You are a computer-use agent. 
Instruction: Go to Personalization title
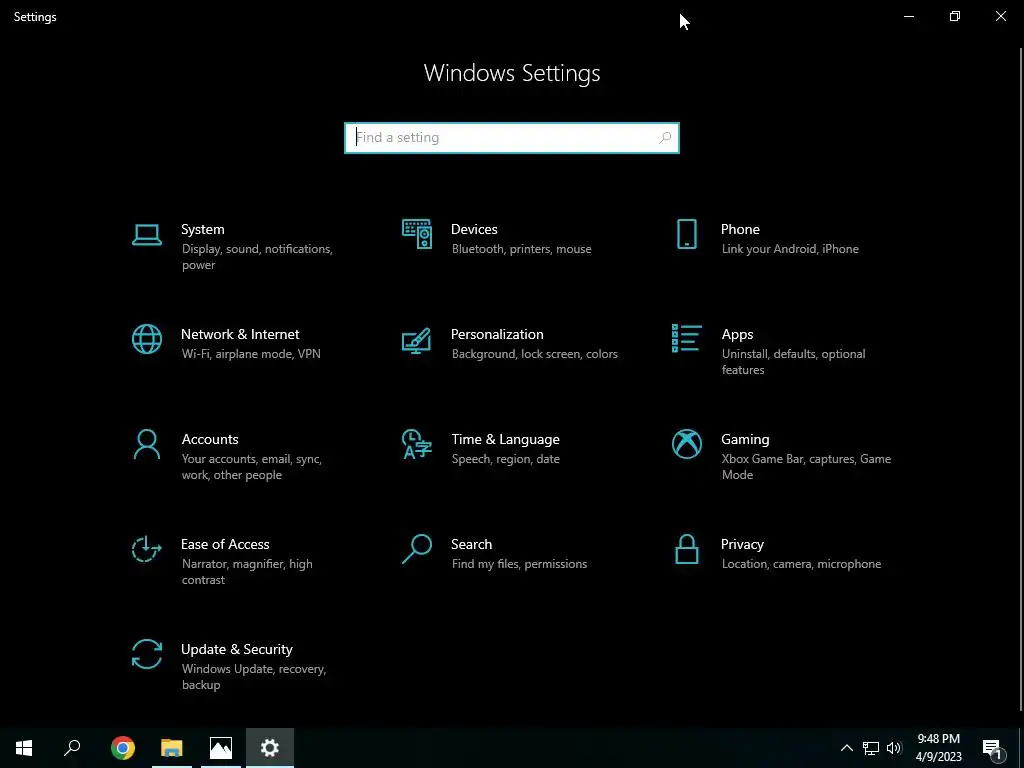pyautogui.click(x=497, y=334)
